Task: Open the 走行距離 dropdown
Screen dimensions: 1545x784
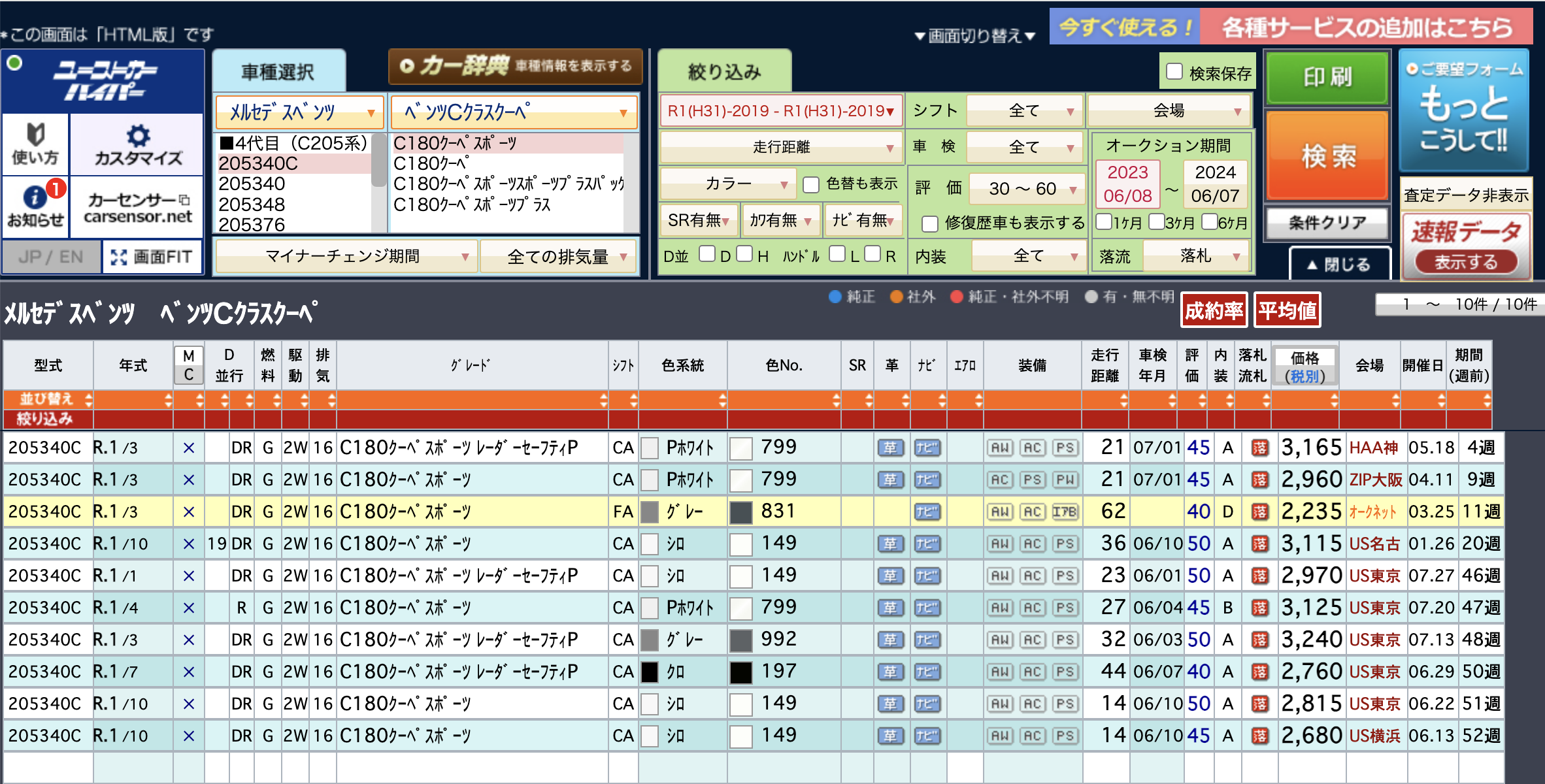Action: pos(781,147)
